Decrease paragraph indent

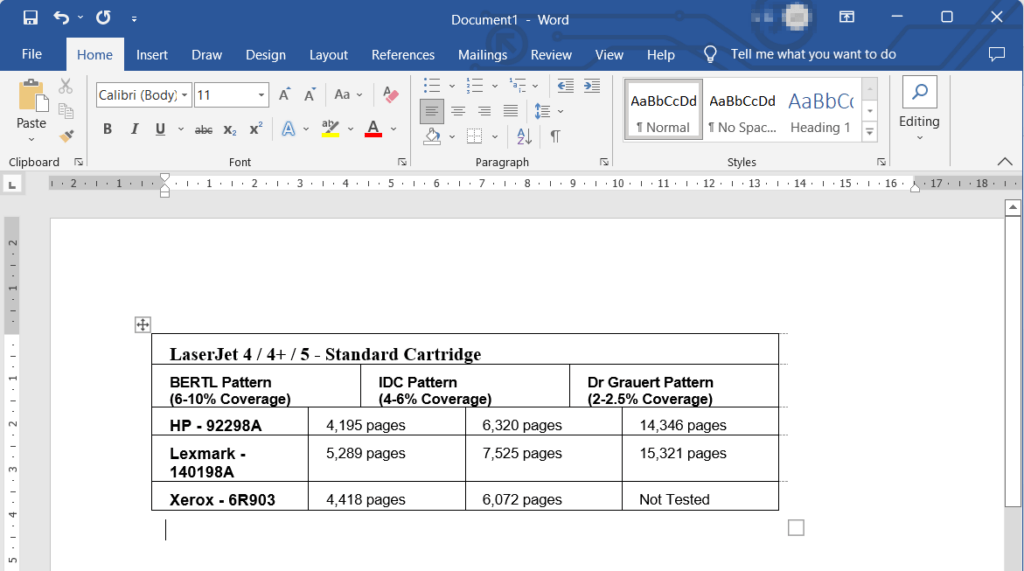[566, 86]
